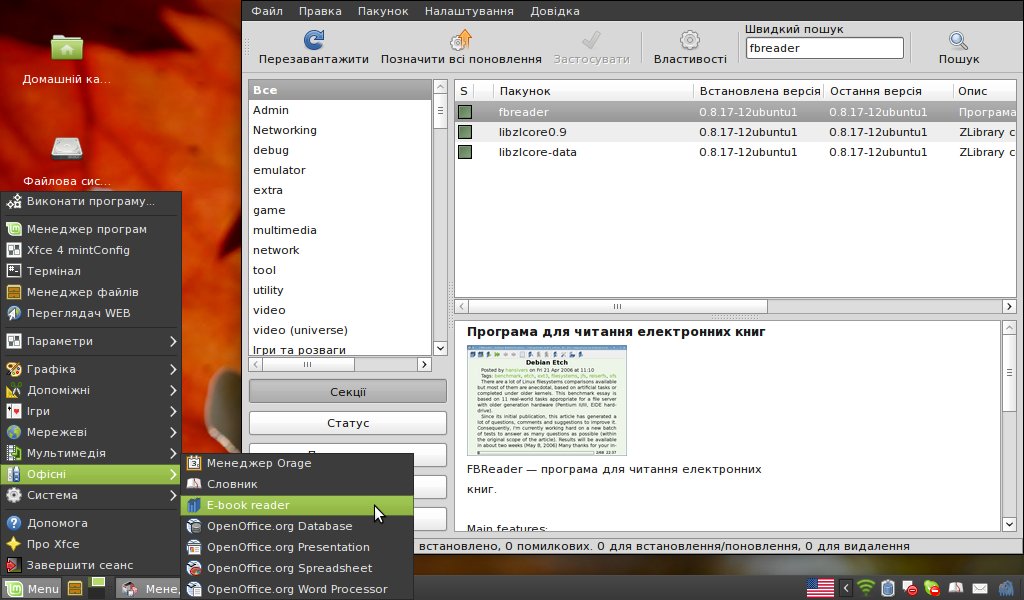Screen dimensions: 1024x600
Task: Click the Reload (Перезавантажити) toolbar icon
Action: coord(313,40)
